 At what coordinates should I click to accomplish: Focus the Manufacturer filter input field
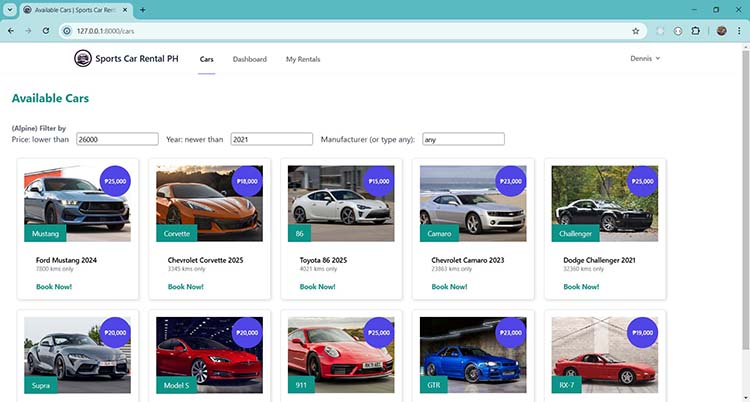tap(463, 139)
